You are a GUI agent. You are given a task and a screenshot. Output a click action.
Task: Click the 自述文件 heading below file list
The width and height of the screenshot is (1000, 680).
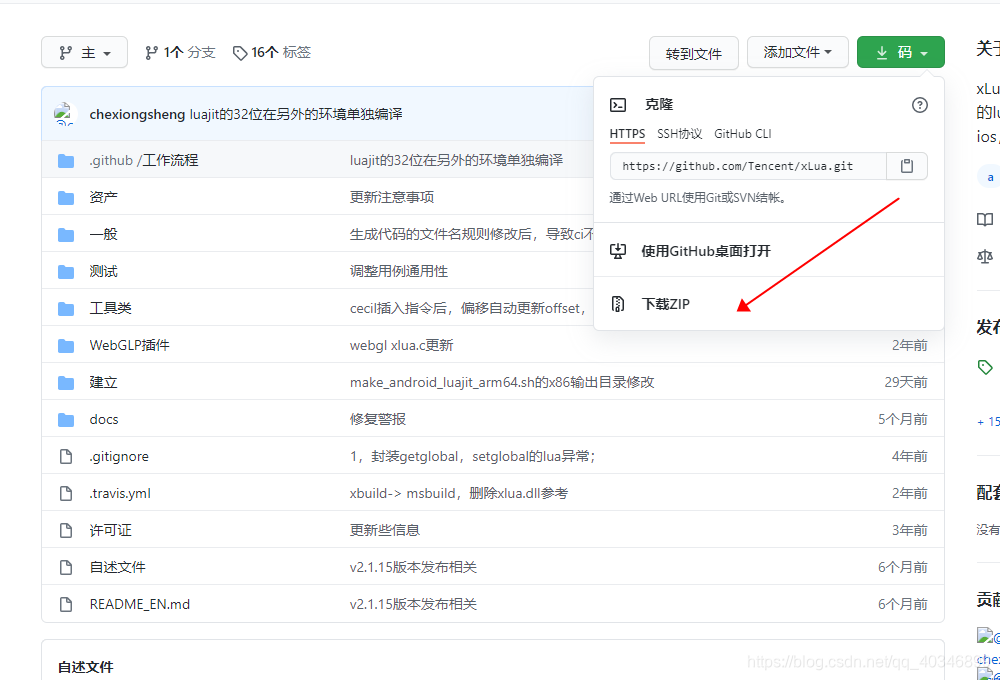(85, 667)
